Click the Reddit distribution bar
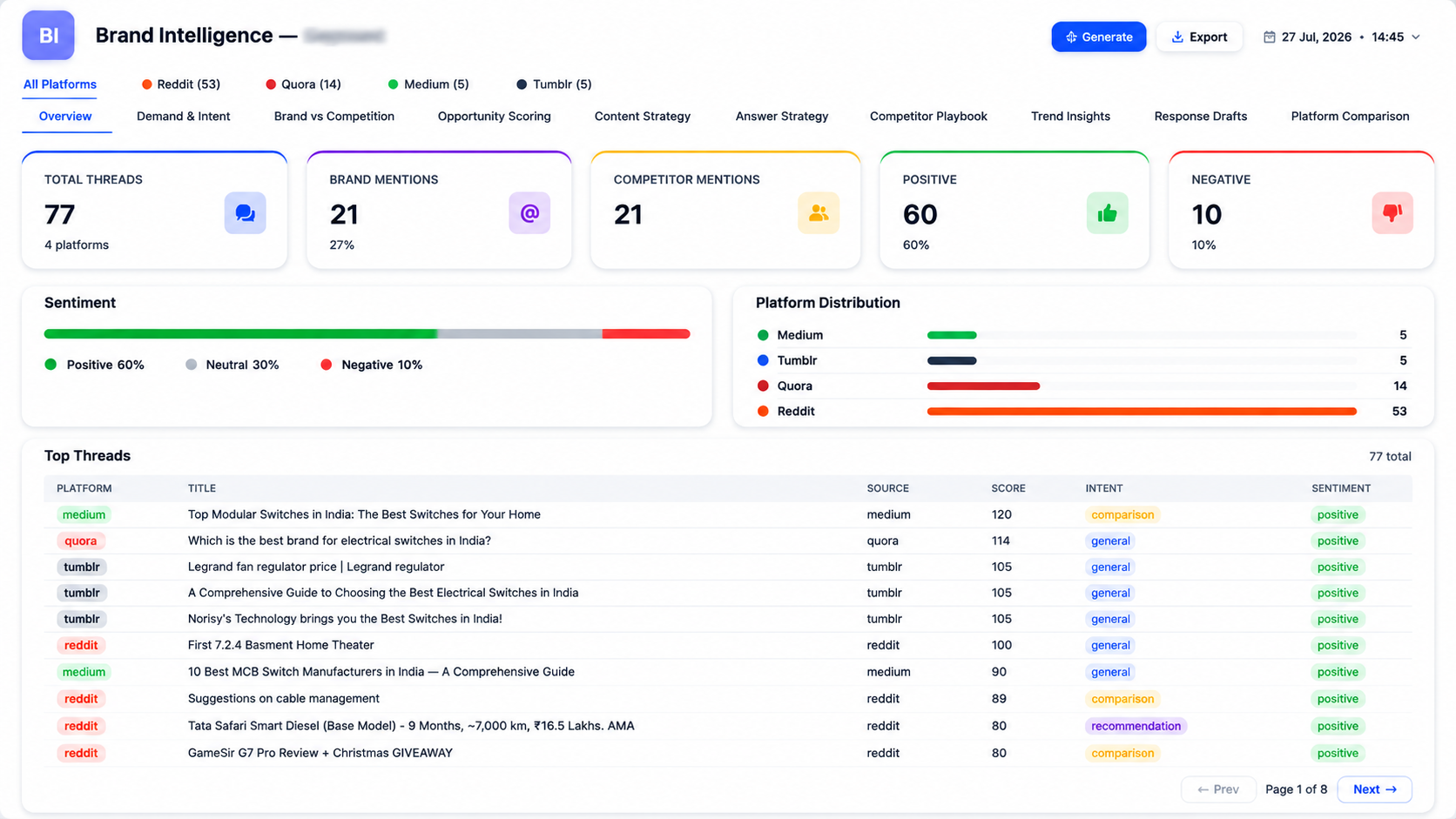Screen dimensions: 1456x819 [1142, 411]
